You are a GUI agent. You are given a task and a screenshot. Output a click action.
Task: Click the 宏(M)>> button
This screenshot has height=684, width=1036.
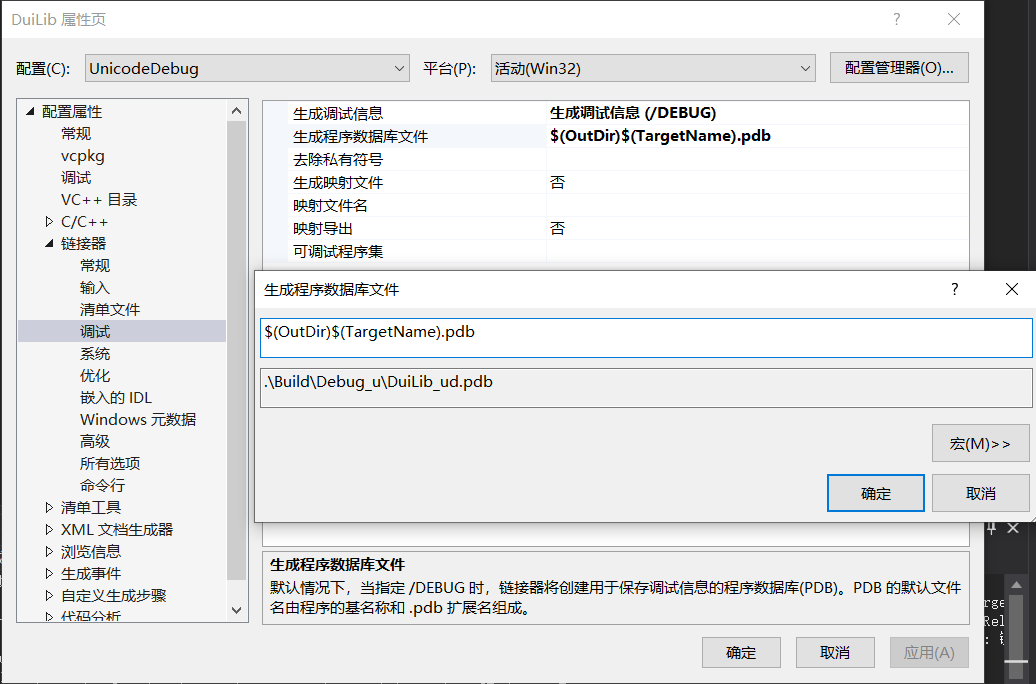coord(980,443)
